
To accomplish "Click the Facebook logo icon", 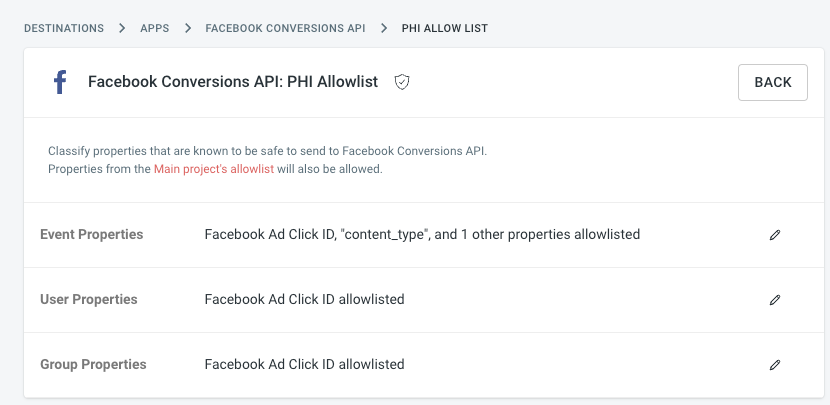I will tap(60, 83).
